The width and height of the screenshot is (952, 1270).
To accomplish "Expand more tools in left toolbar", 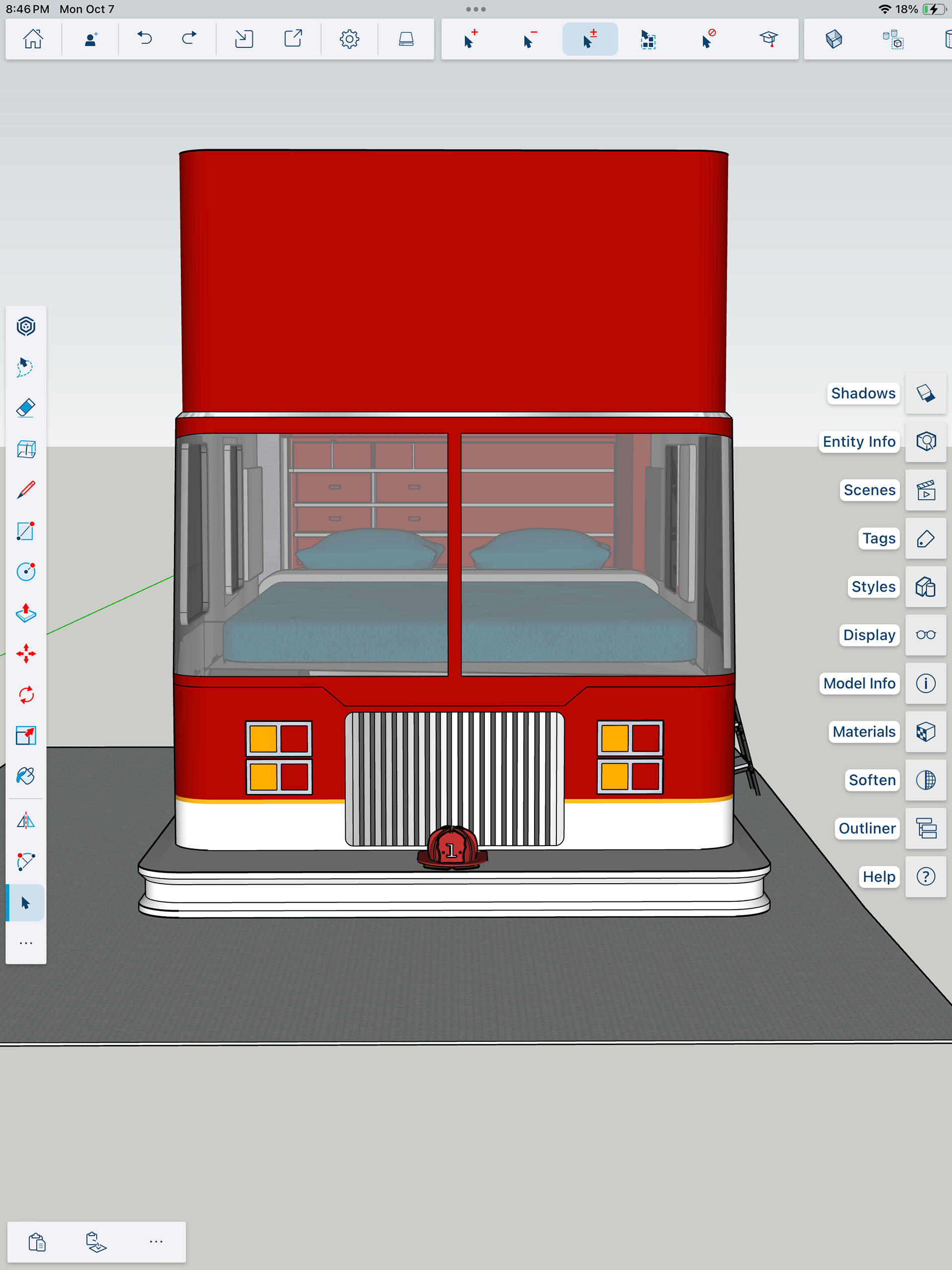I will click(x=26, y=943).
